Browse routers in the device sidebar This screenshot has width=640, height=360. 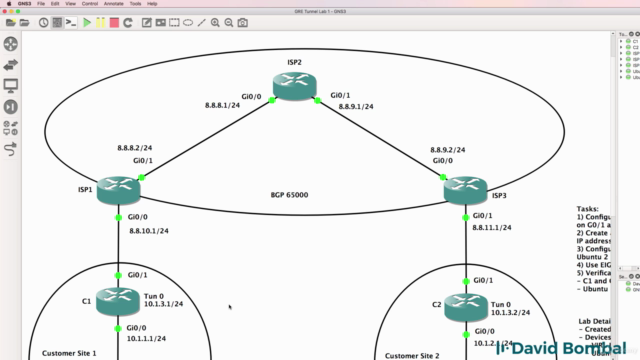tap(11, 44)
